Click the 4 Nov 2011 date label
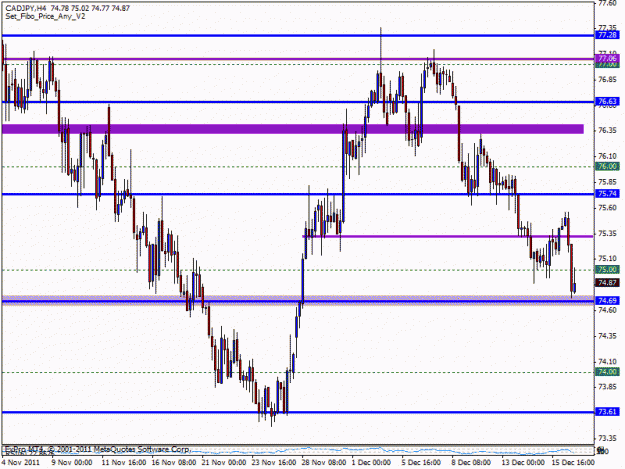 [x=21, y=463]
